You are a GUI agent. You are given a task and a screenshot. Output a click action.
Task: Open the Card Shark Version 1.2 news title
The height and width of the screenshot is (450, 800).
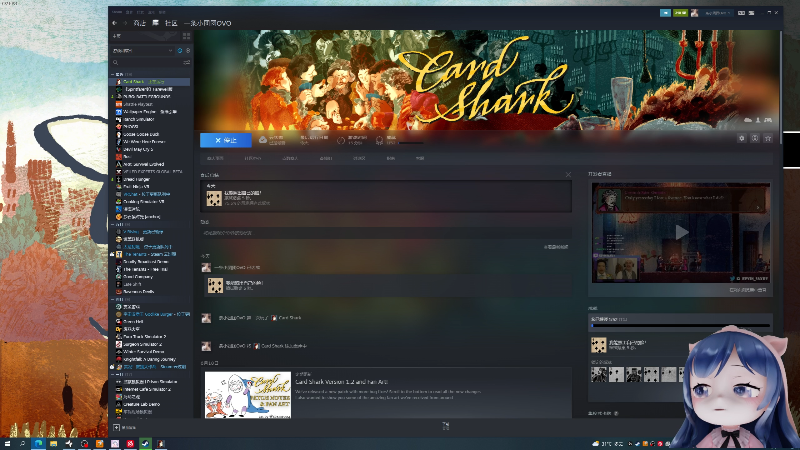[x=341, y=382]
